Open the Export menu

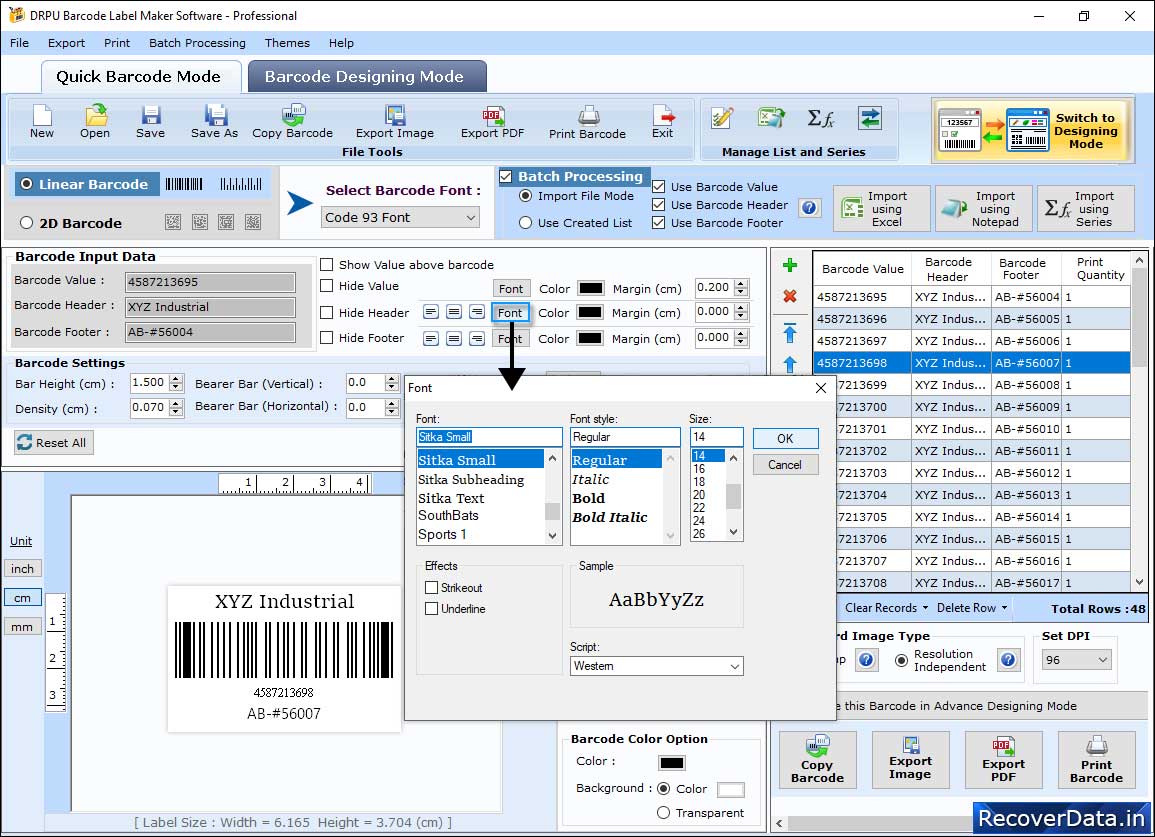[x=66, y=43]
